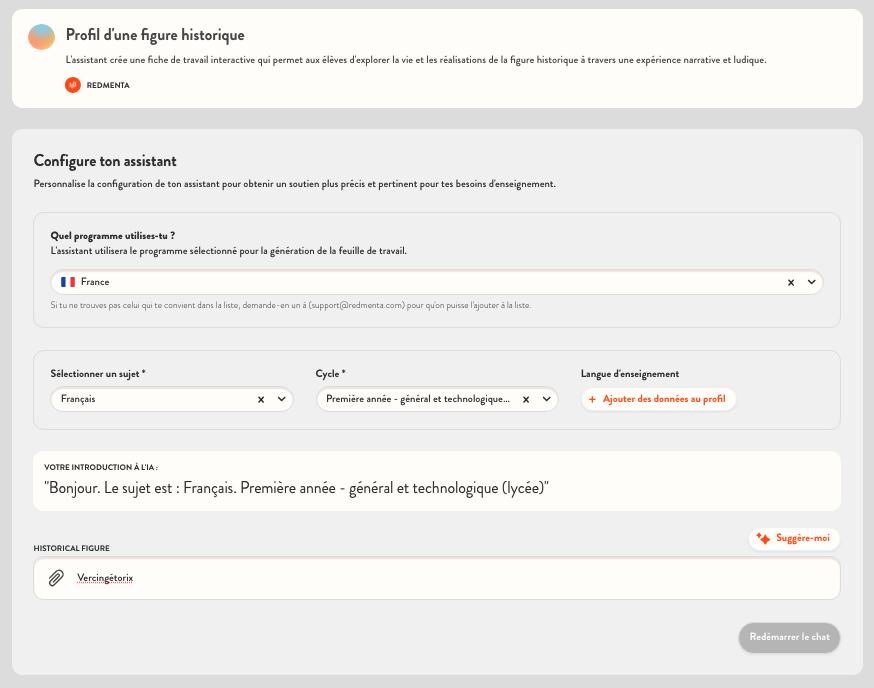Screen dimensions: 874x688
Task: Clear the France program selection
Action: [x=790, y=283]
